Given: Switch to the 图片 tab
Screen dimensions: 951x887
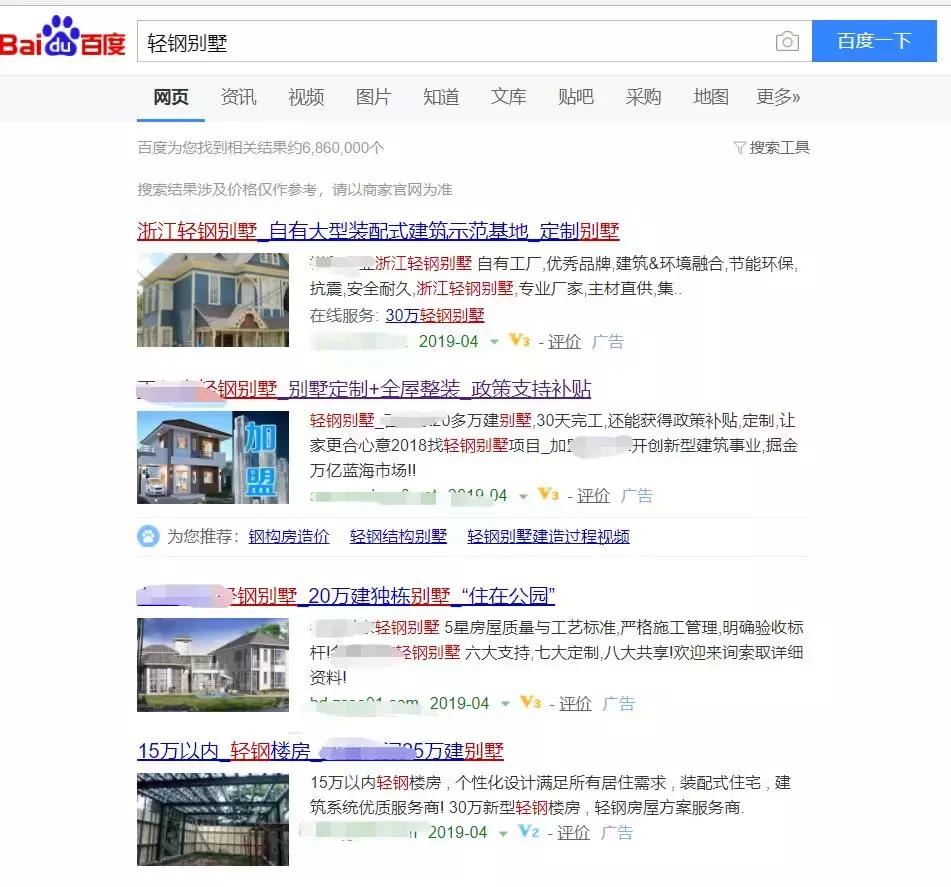Looking at the screenshot, I should pos(372,97).
